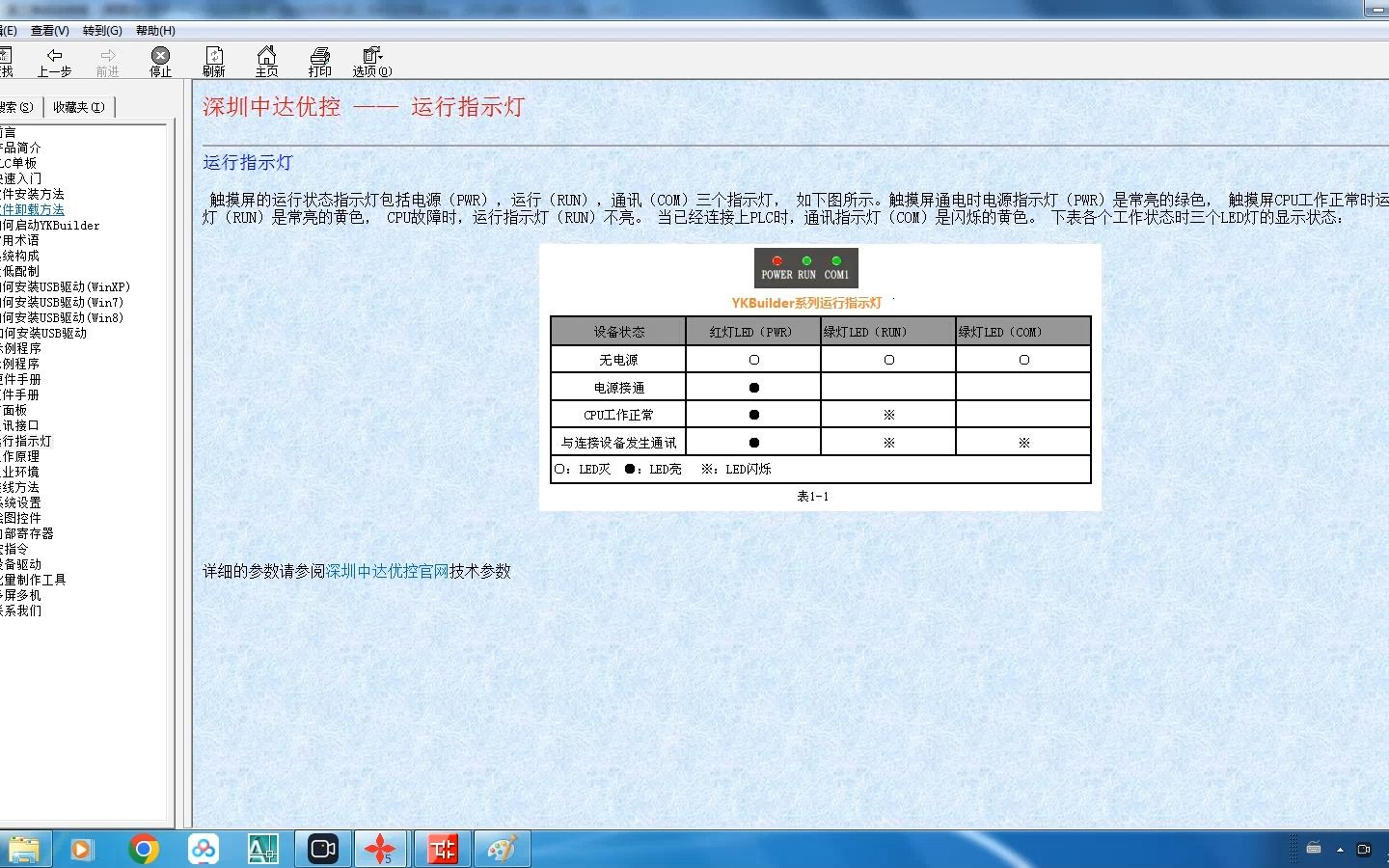
Task: Click the CPU工作正常 table row label
Action: [618, 415]
